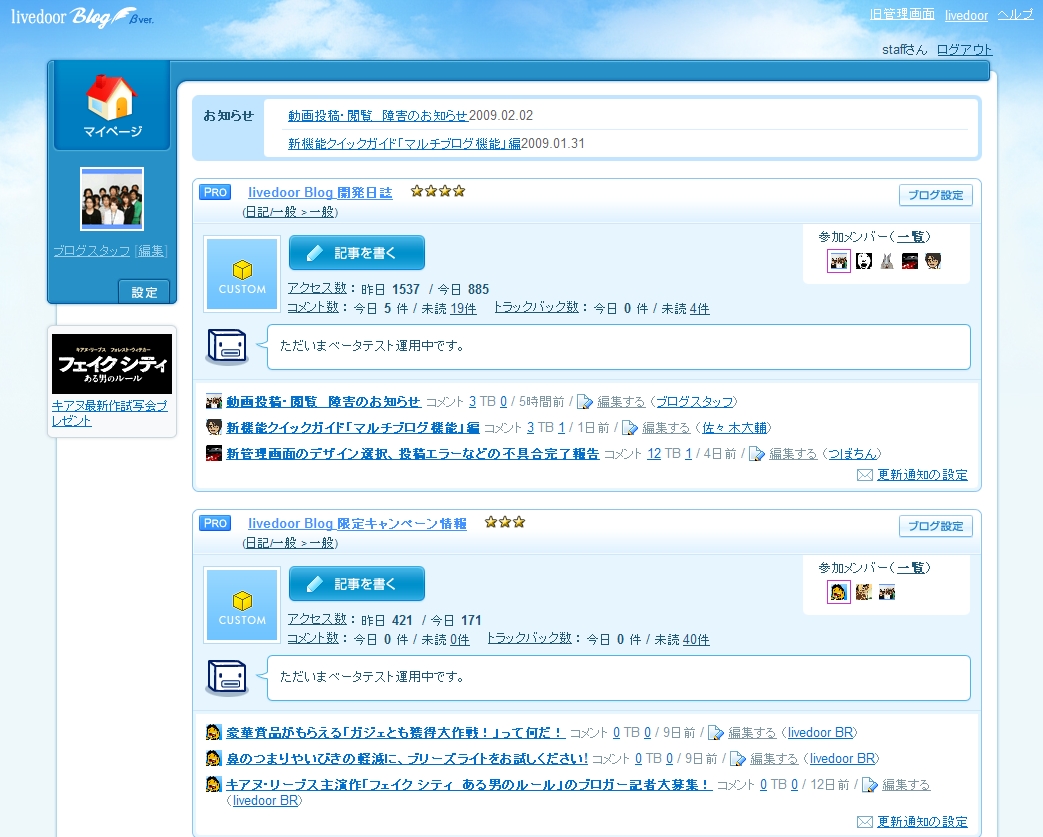Click the second member avatar in 開発日誌
Viewport: 1043px width, 837px height.
[863, 261]
